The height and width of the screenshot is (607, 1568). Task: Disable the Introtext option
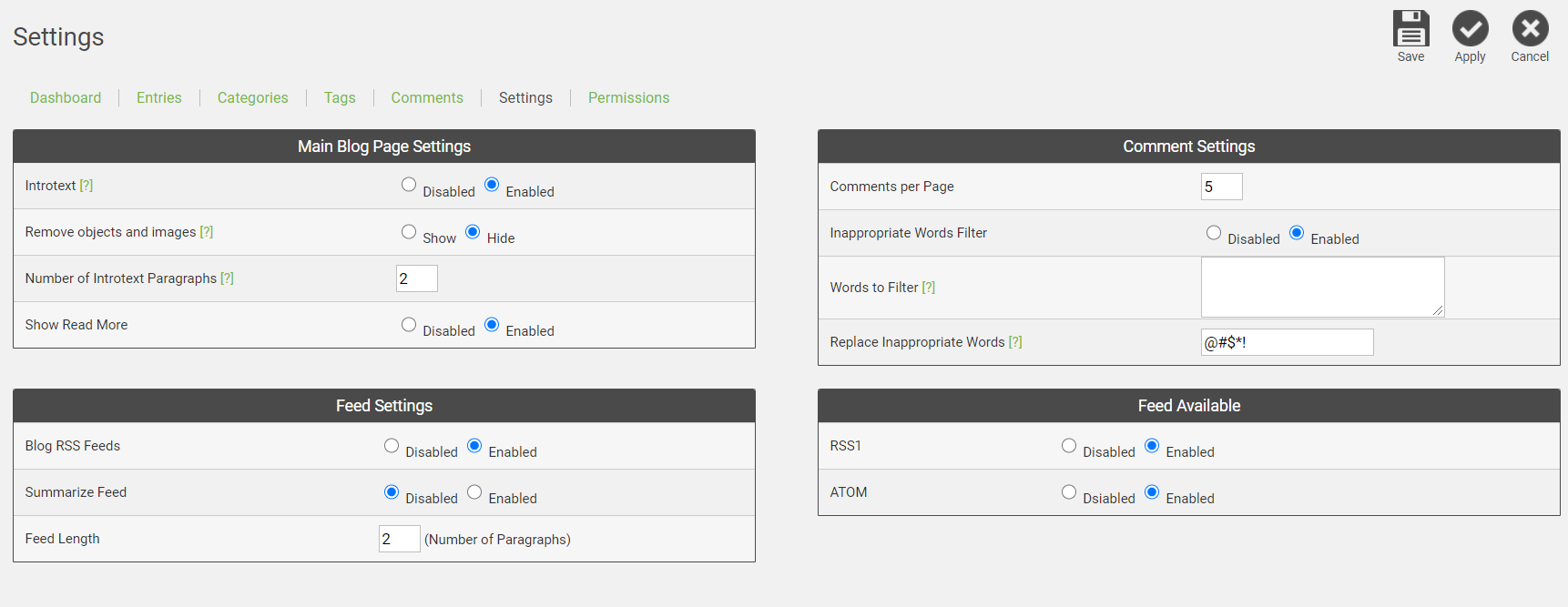point(409,185)
